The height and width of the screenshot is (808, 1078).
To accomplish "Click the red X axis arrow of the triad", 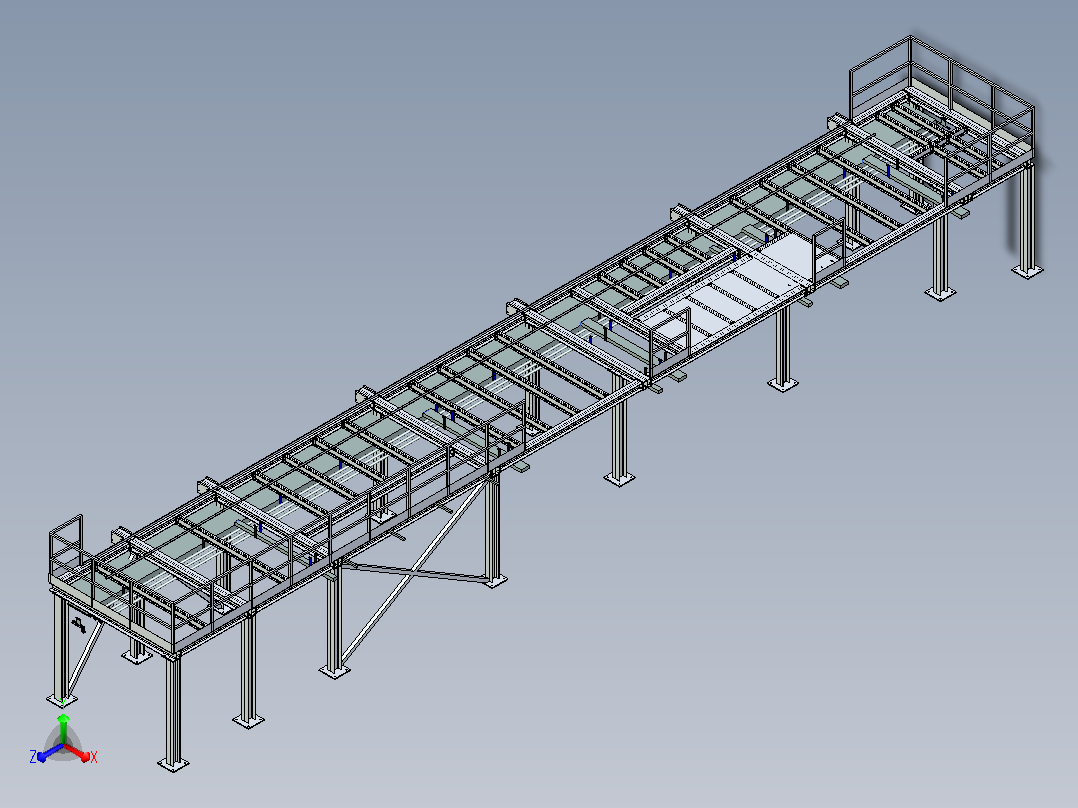I will (78, 752).
